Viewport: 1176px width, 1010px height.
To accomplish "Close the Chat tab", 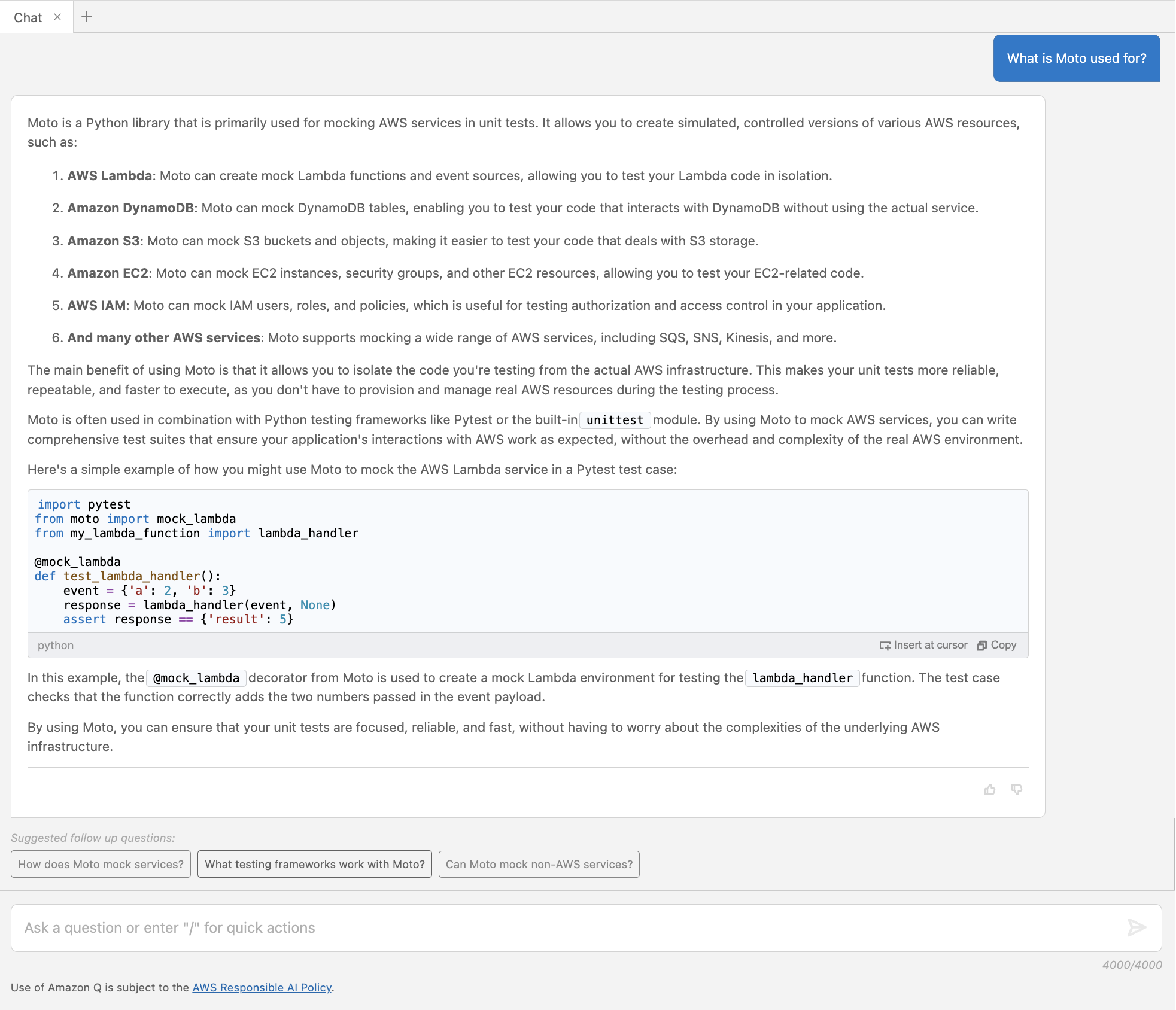I will coord(57,17).
